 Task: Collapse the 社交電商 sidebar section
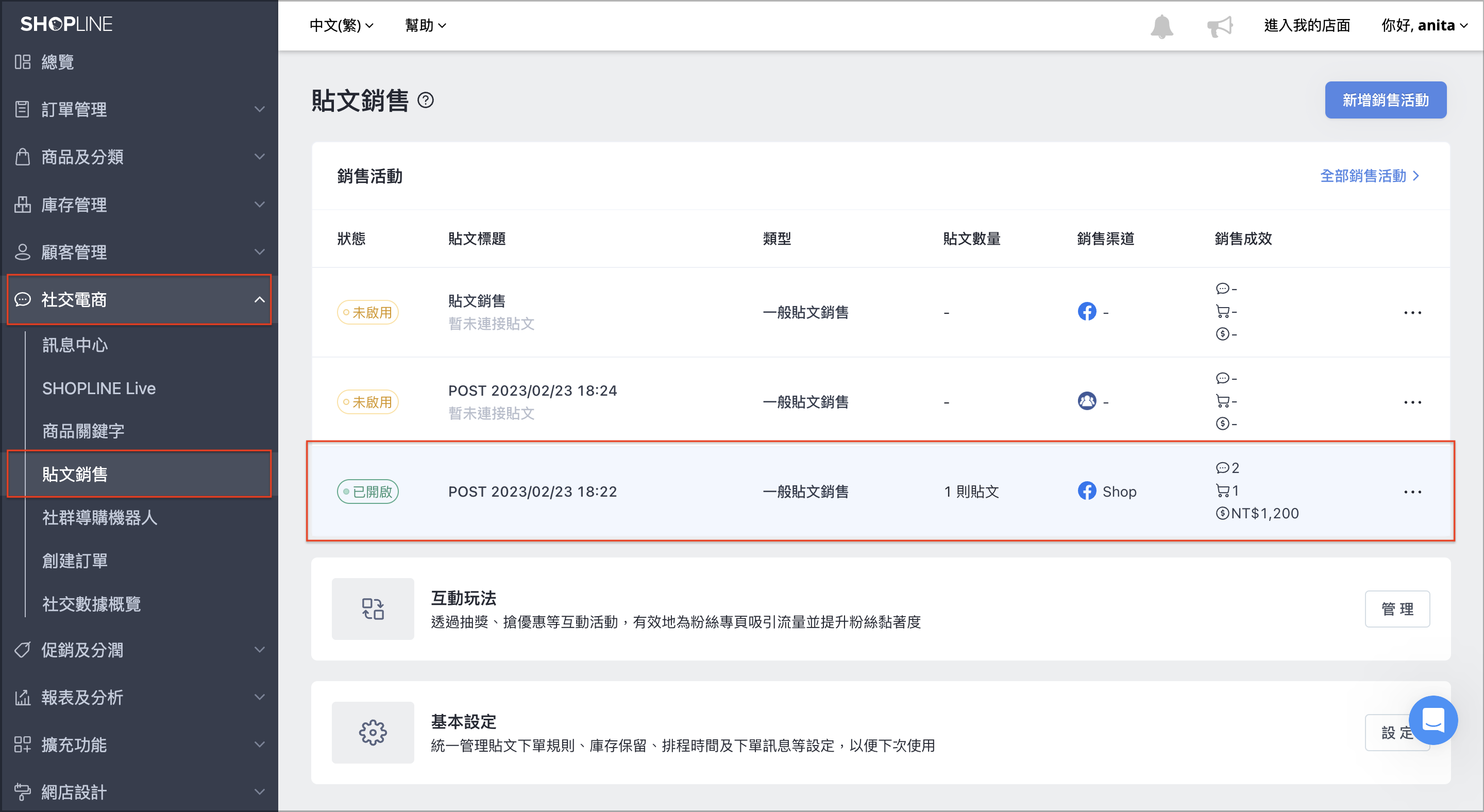click(x=139, y=299)
